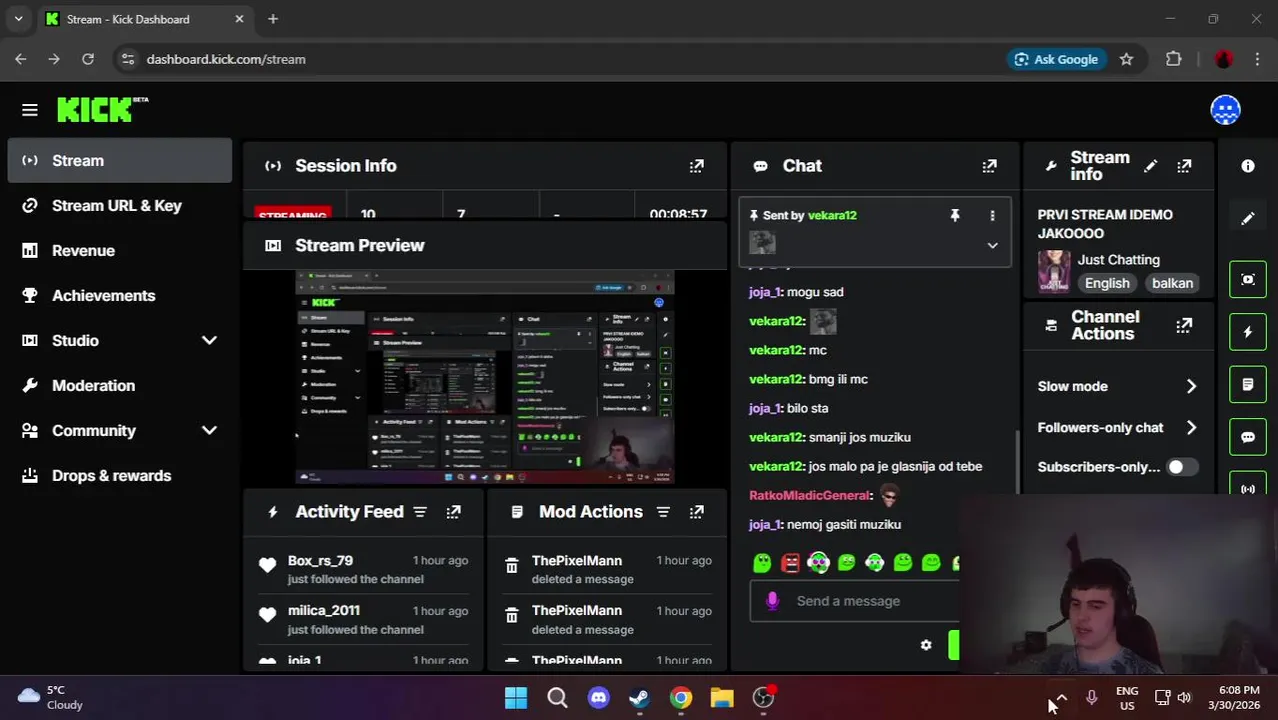
Task: Open the Achievements page
Action: pos(120,295)
